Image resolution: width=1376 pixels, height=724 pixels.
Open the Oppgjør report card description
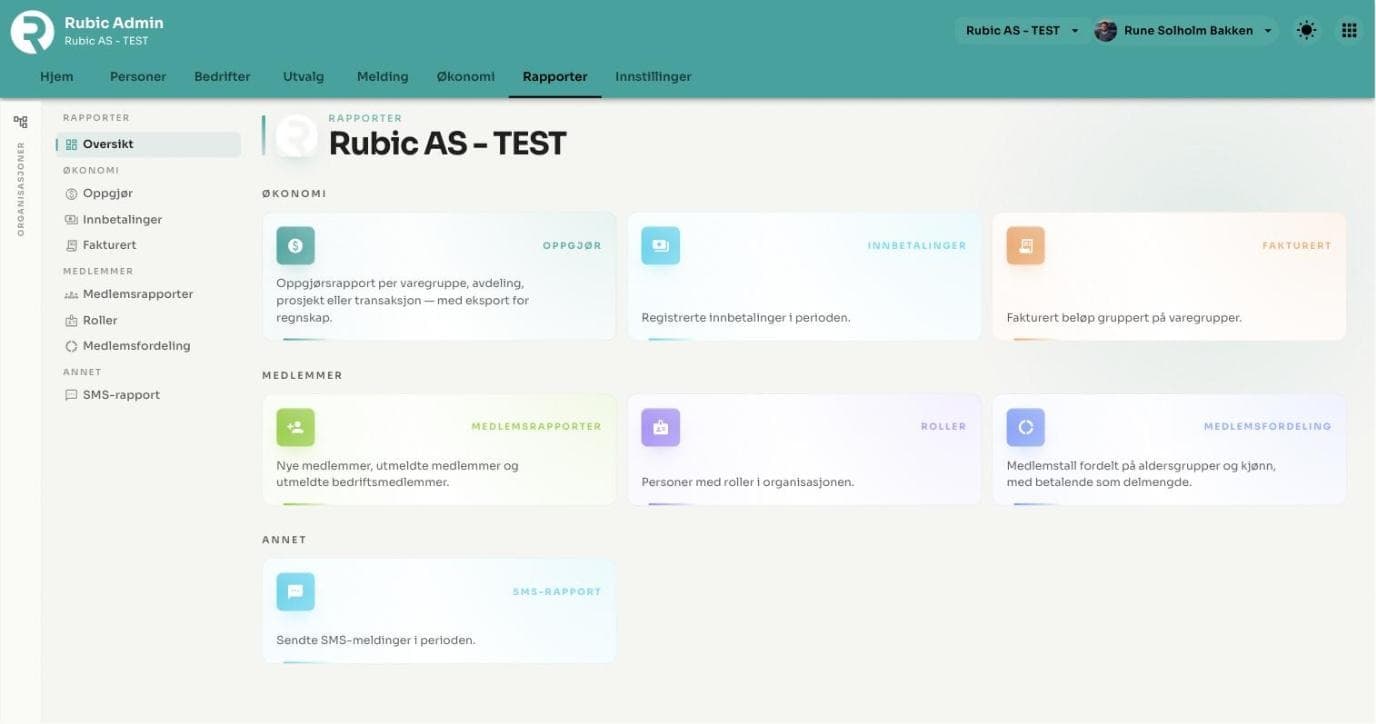click(403, 300)
